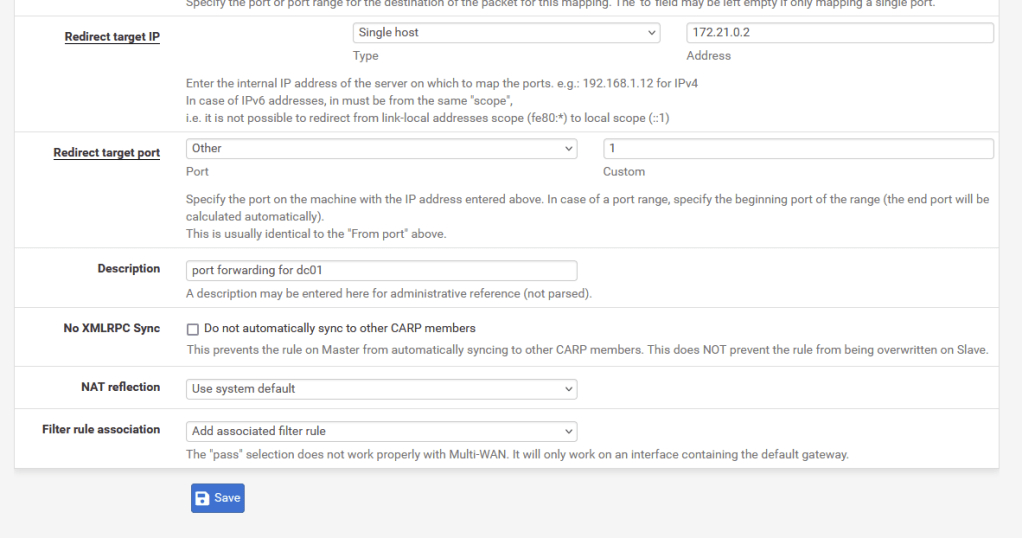Open the Redirect target IP Type dropdown
This screenshot has width=1022, height=538.
506,33
